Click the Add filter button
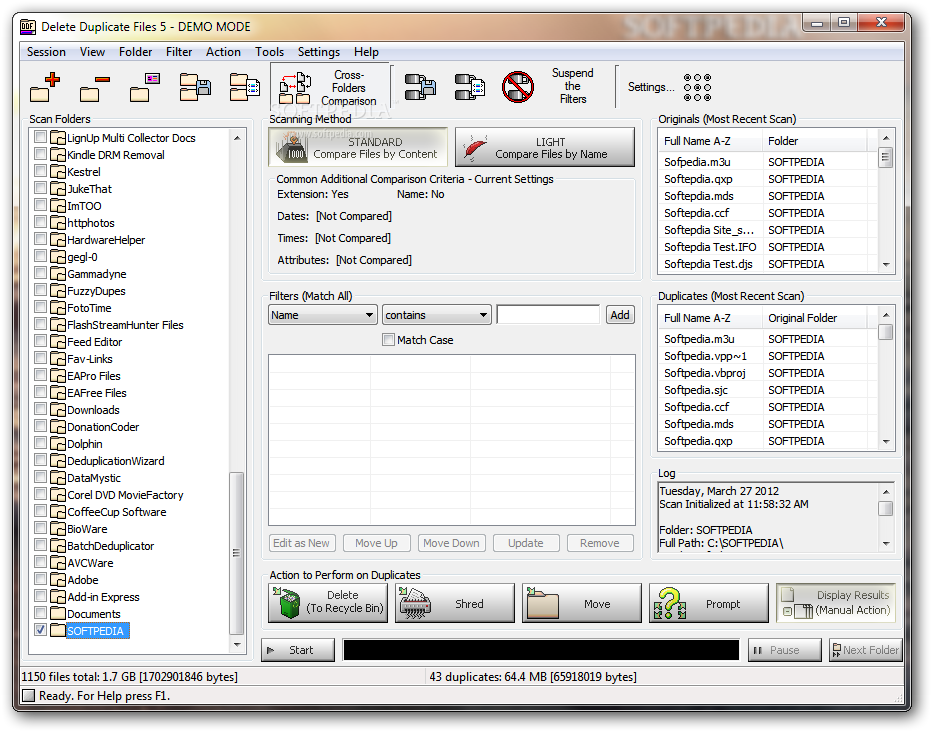The width and height of the screenshot is (932, 732). pyautogui.click(x=620, y=315)
